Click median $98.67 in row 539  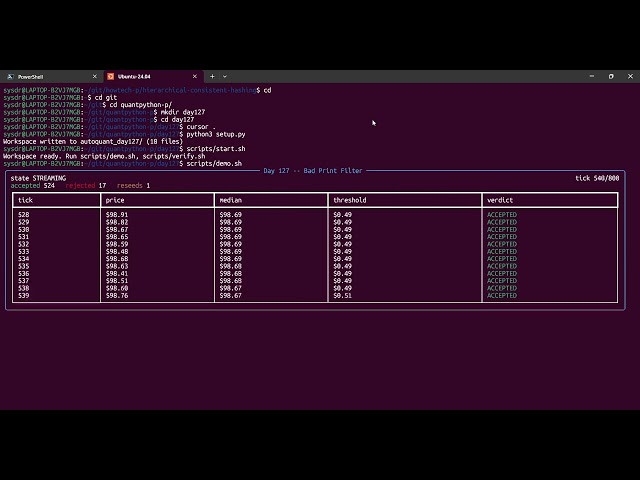(x=231, y=296)
